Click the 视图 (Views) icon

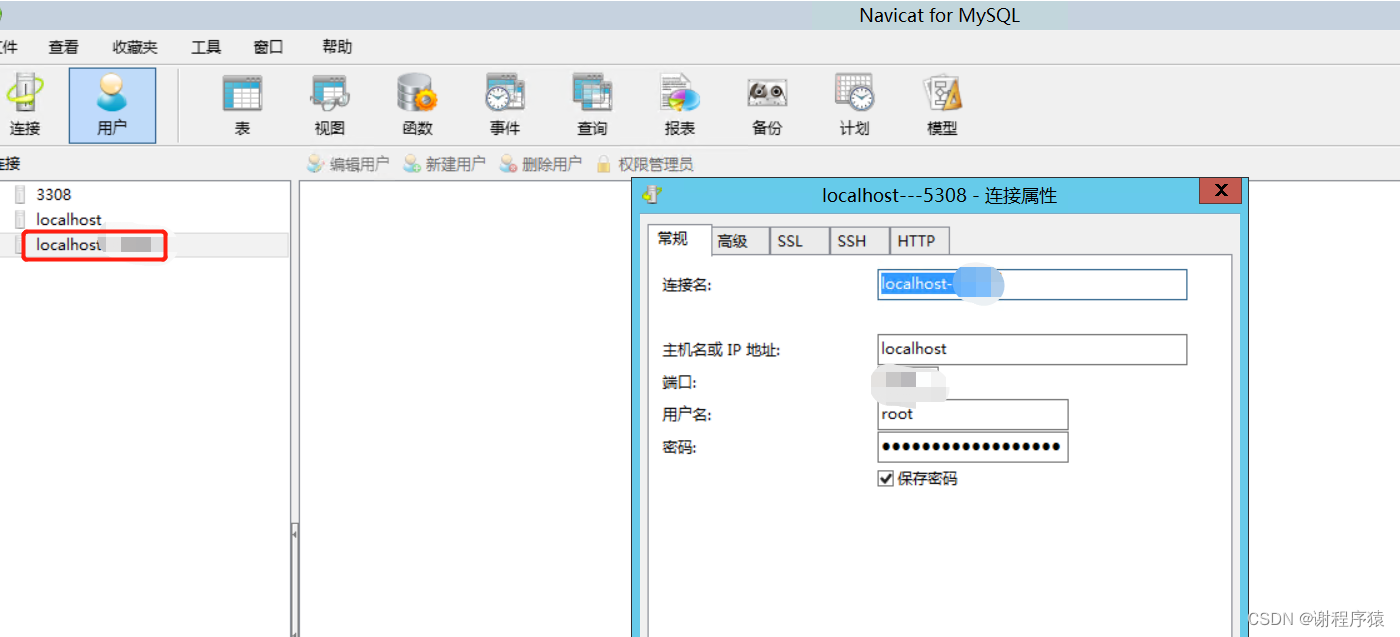point(329,104)
